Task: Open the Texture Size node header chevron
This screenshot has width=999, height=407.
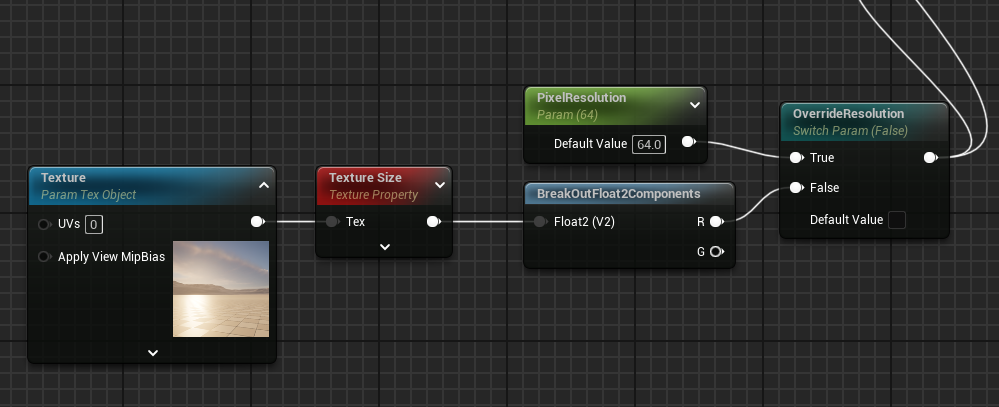Action: [440, 185]
